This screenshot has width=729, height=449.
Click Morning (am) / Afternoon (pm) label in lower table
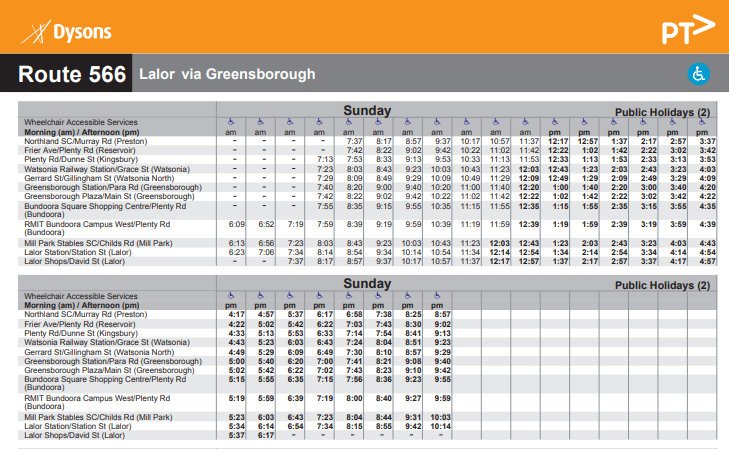coord(82,305)
